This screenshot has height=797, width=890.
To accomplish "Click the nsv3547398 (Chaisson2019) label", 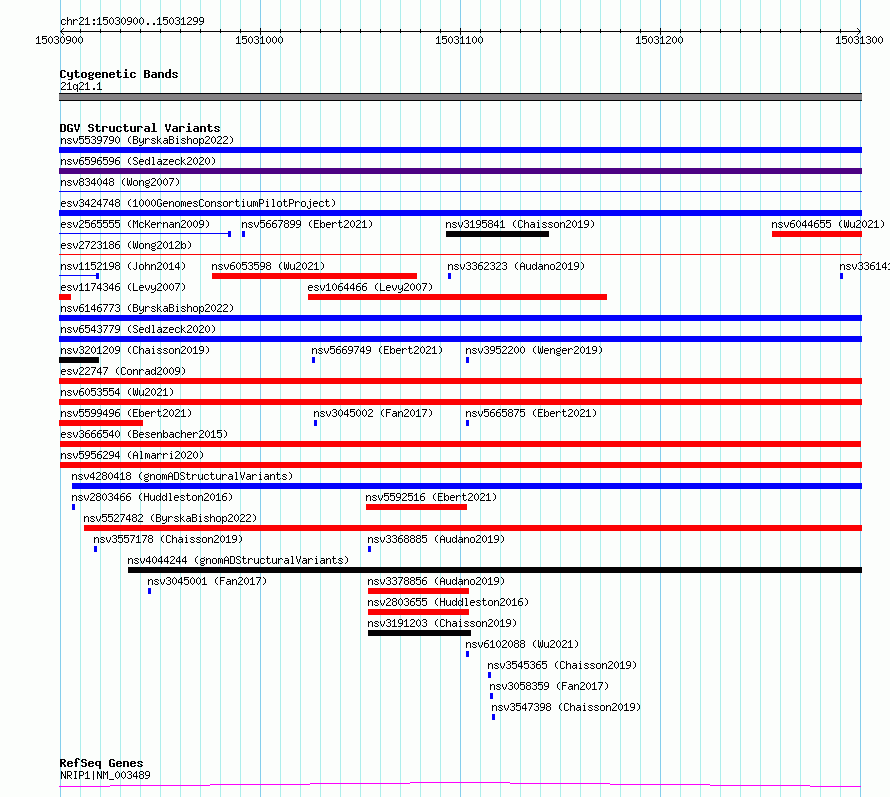I will point(566,707).
